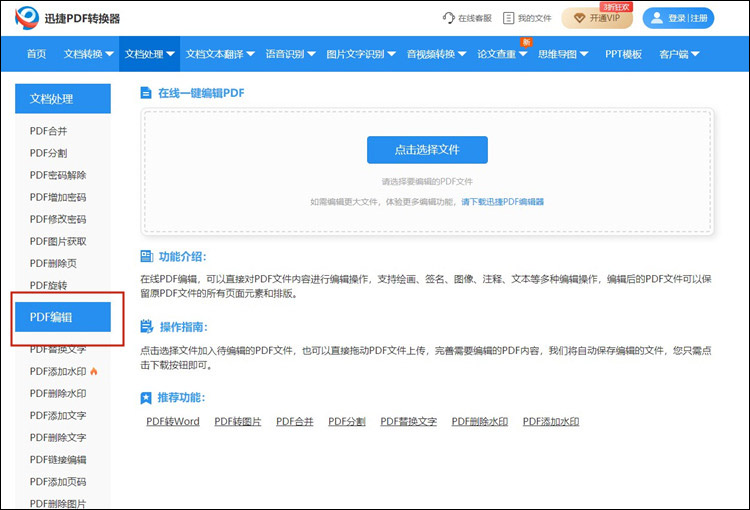Screen dimensions: 750x510
Task: Follow the 请下载迅捷PDF编辑器 link
Action: pos(502,202)
